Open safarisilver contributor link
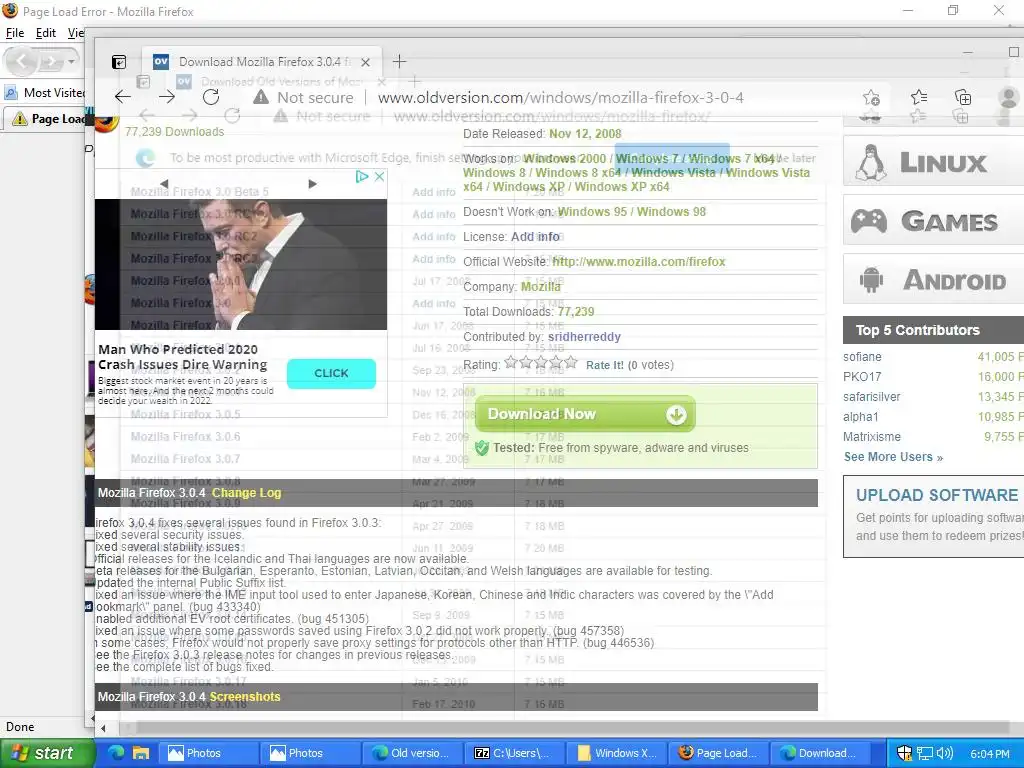Screen dimensions: 1024x768 [x=871, y=396]
